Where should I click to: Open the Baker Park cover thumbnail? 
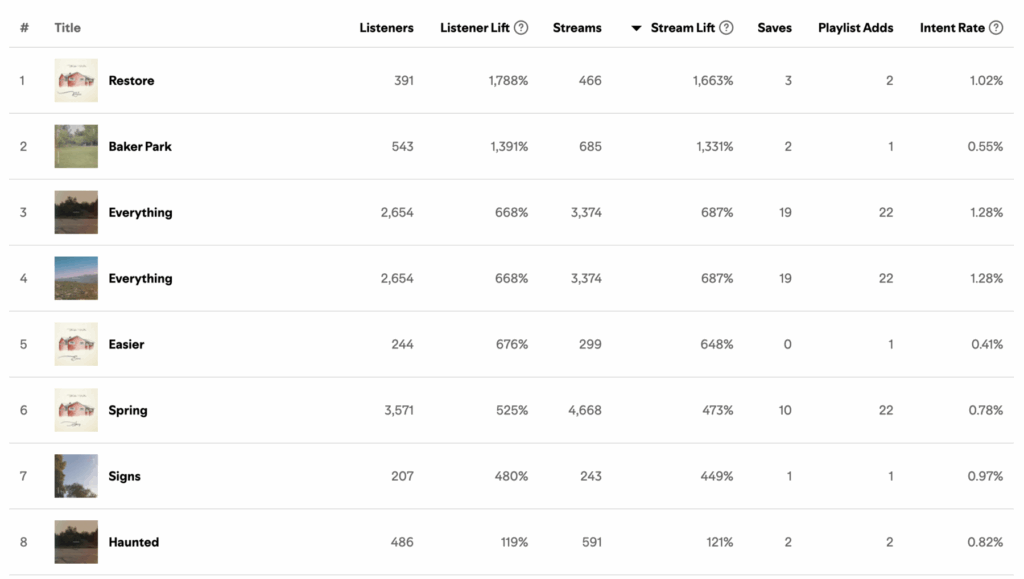(x=76, y=146)
